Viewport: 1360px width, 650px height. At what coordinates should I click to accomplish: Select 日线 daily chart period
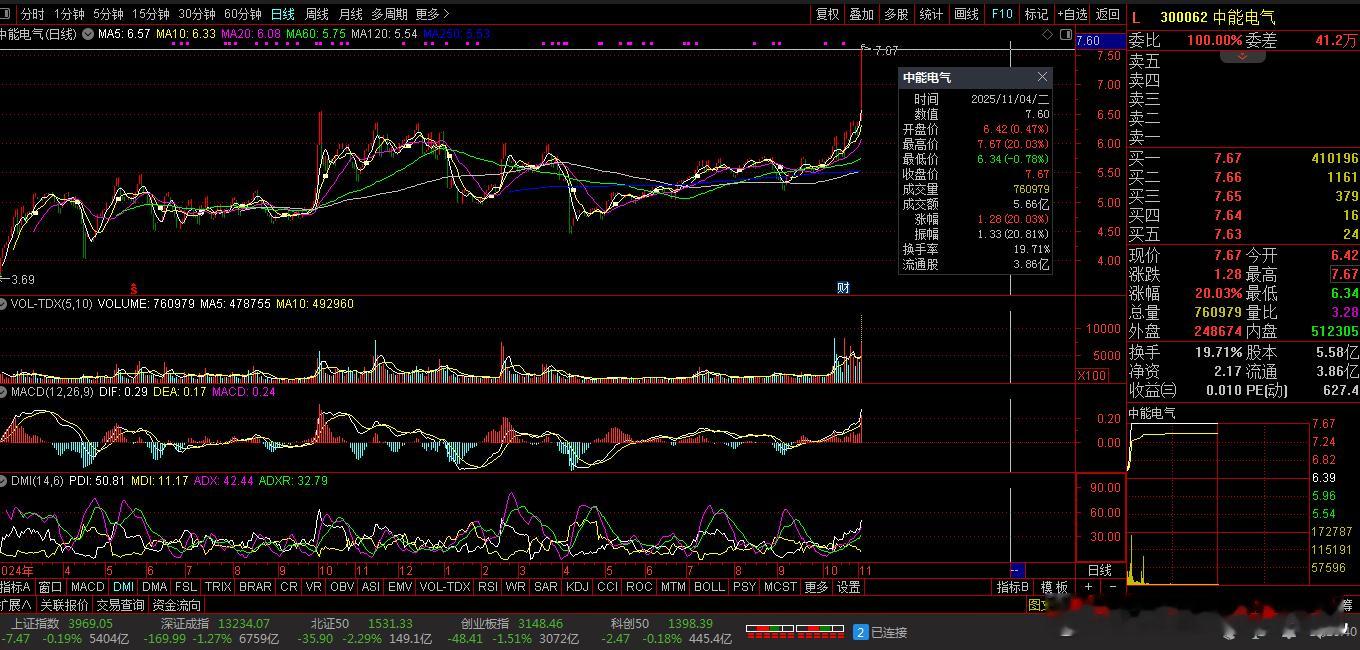click(x=283, y=14)
